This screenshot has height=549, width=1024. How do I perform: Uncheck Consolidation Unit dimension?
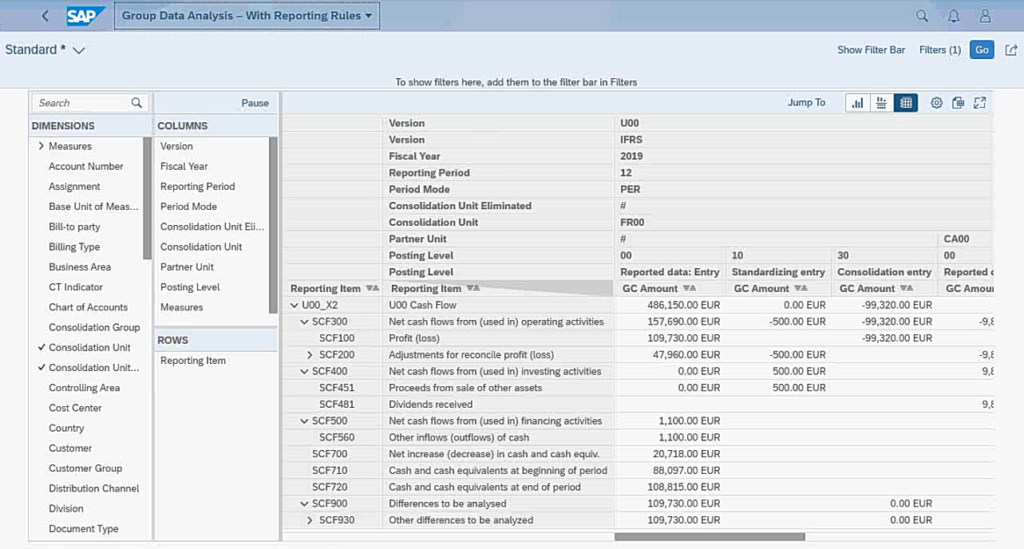[41, 347]
